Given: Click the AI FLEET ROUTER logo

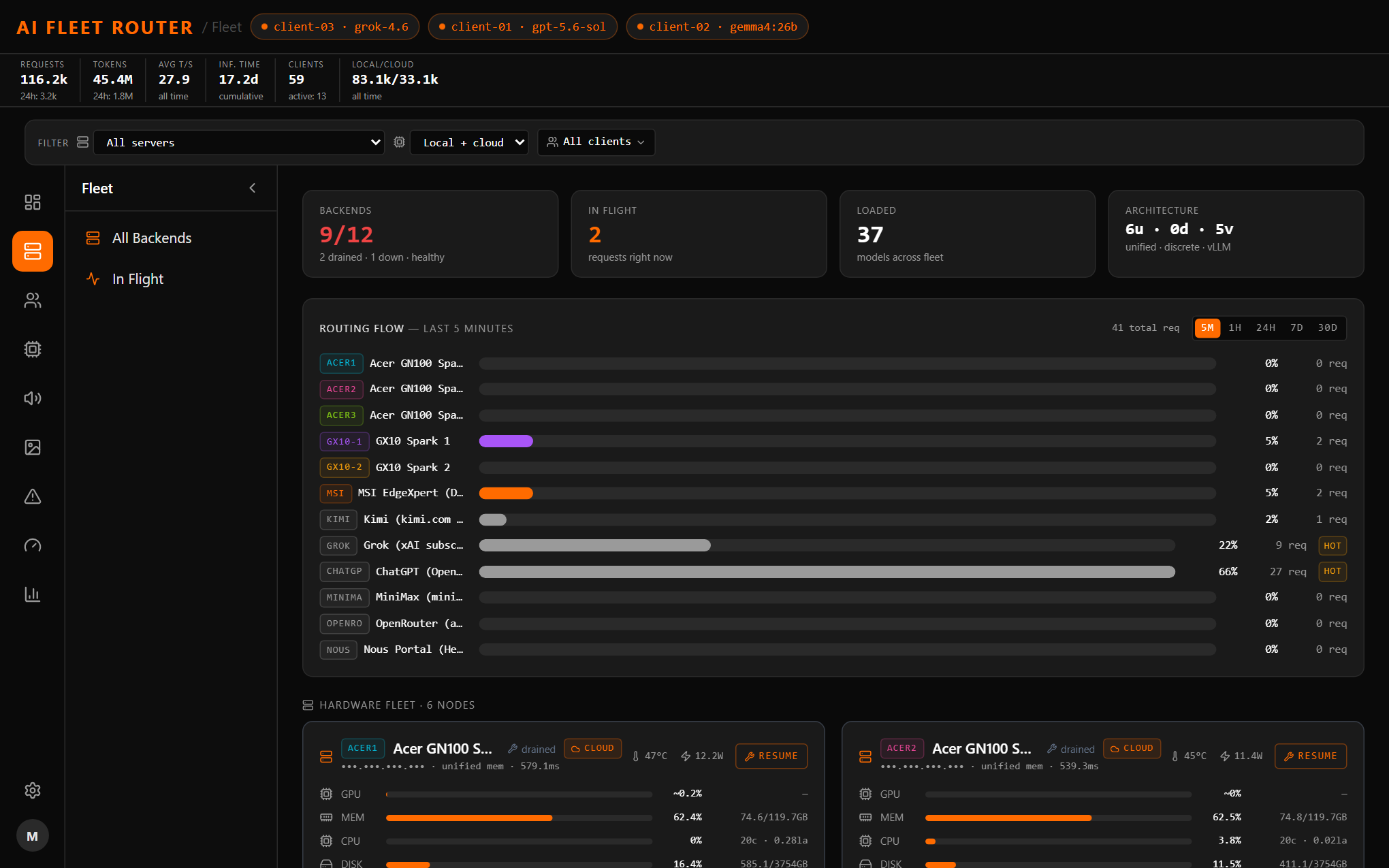Looking at the screenshot, I should (105, 27).
